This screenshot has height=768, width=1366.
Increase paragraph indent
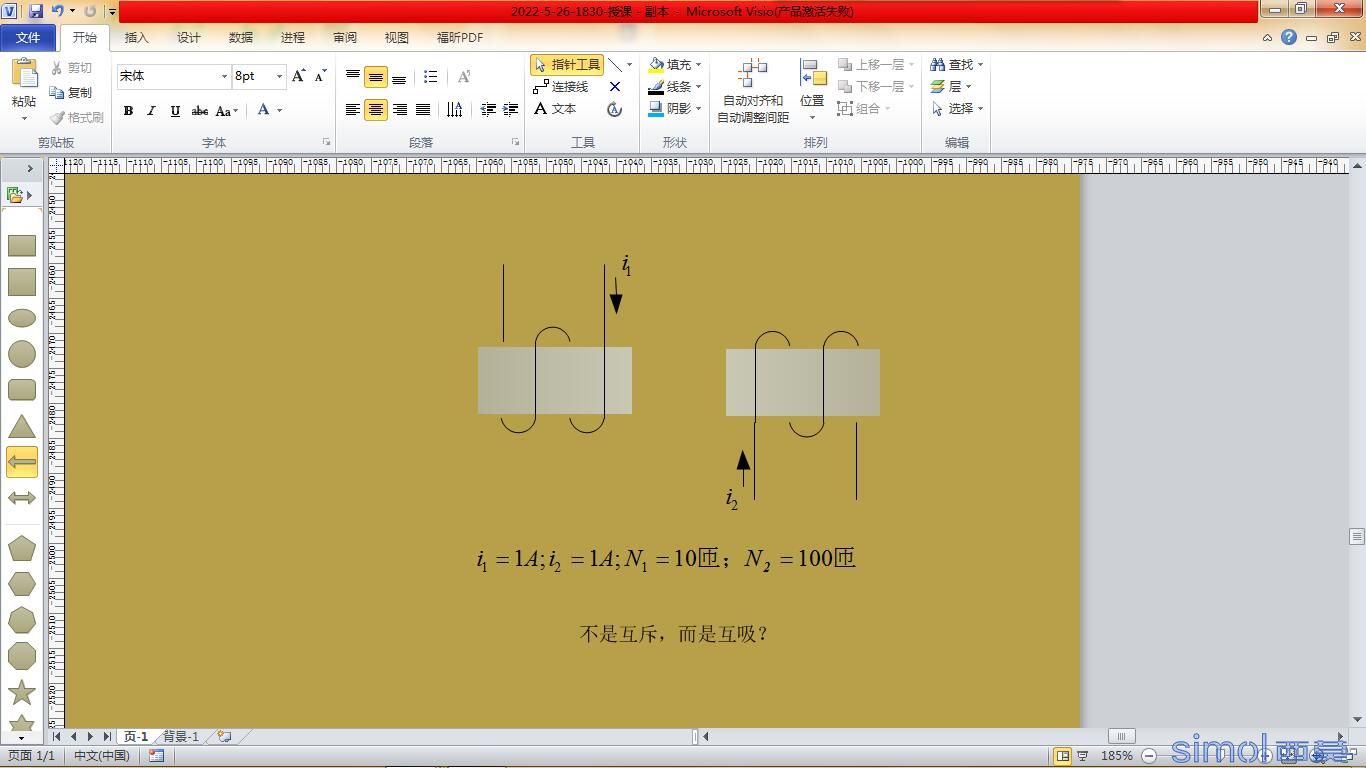(x=511, y=110)
